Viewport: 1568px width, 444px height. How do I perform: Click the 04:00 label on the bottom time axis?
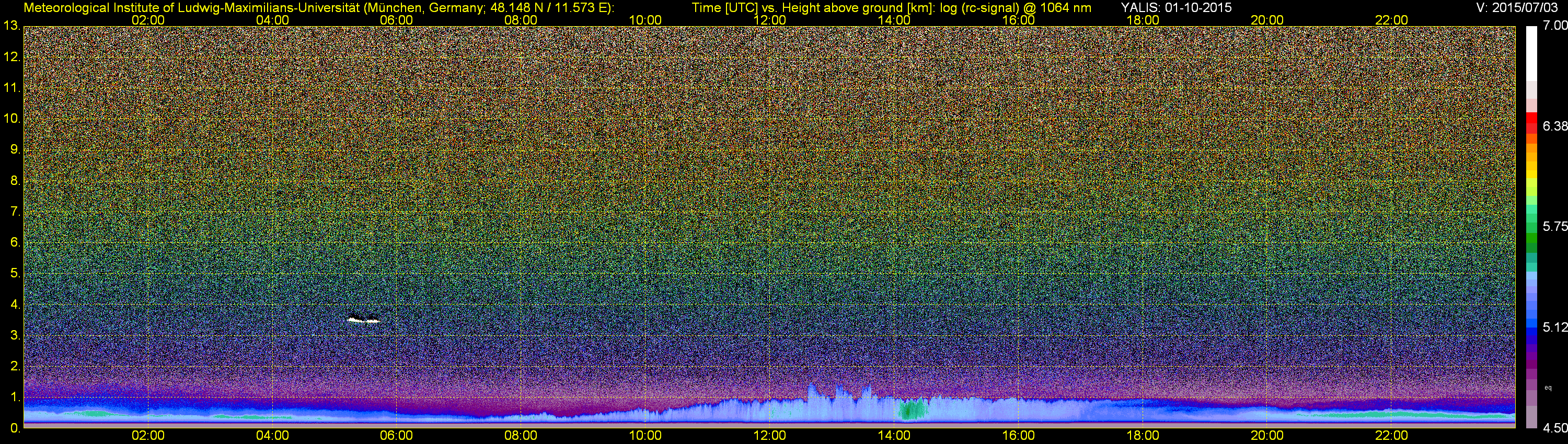[272, 436]
